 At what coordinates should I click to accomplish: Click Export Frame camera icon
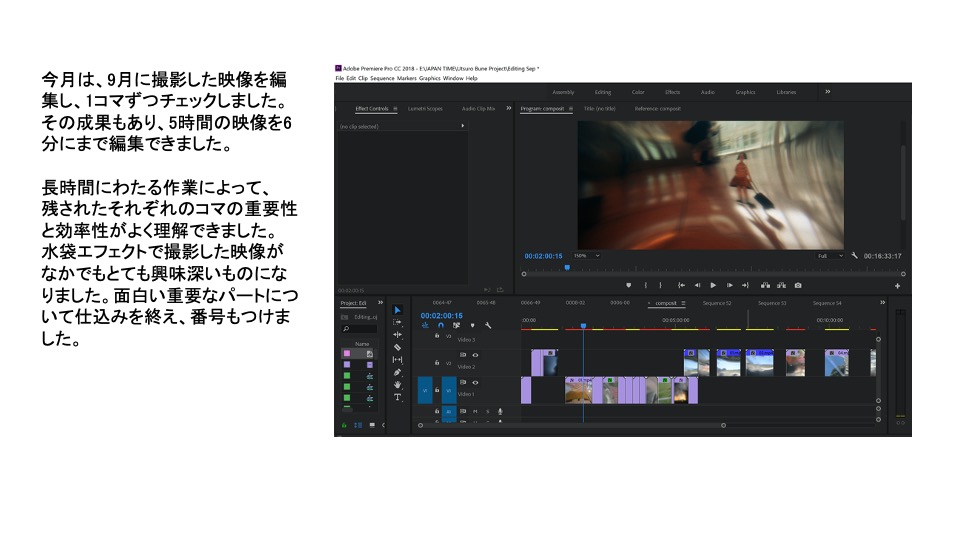pos(798,285)
